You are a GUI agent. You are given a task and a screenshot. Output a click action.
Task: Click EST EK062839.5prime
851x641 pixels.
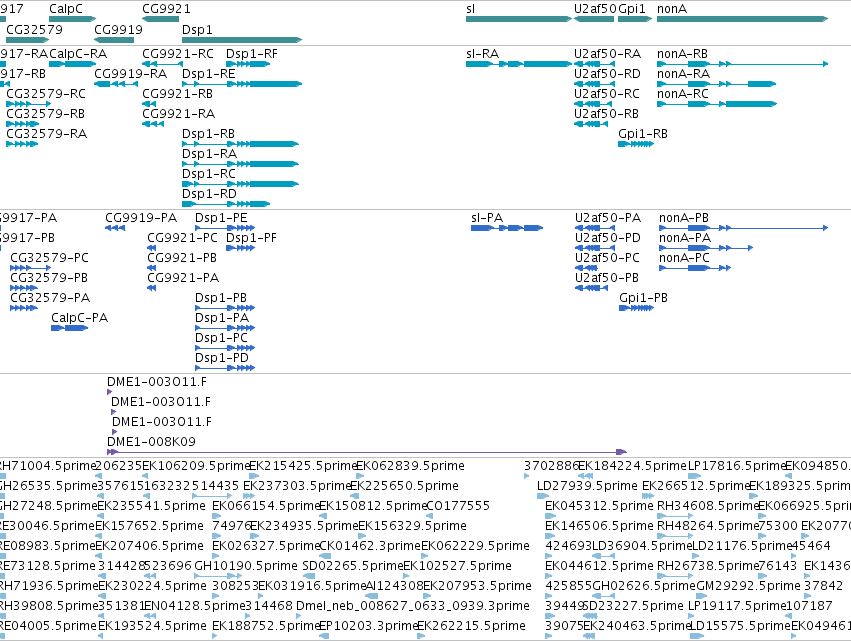pos(410,466)
